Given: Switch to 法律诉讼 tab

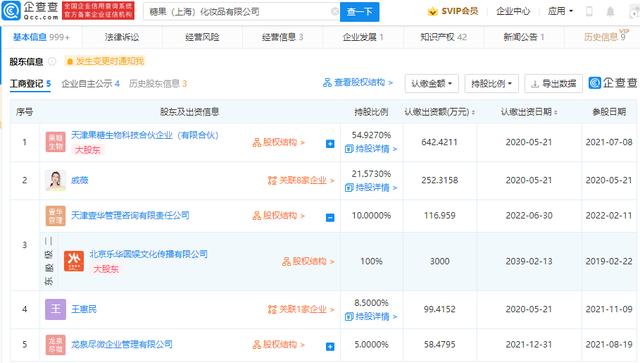Looking at the screenshot, I should [x=122, y=37].
